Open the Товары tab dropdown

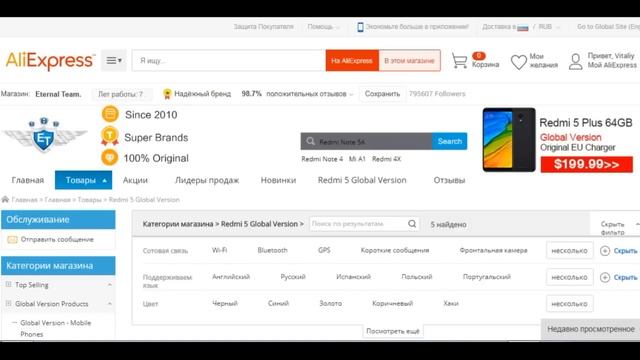pos(84,180)
